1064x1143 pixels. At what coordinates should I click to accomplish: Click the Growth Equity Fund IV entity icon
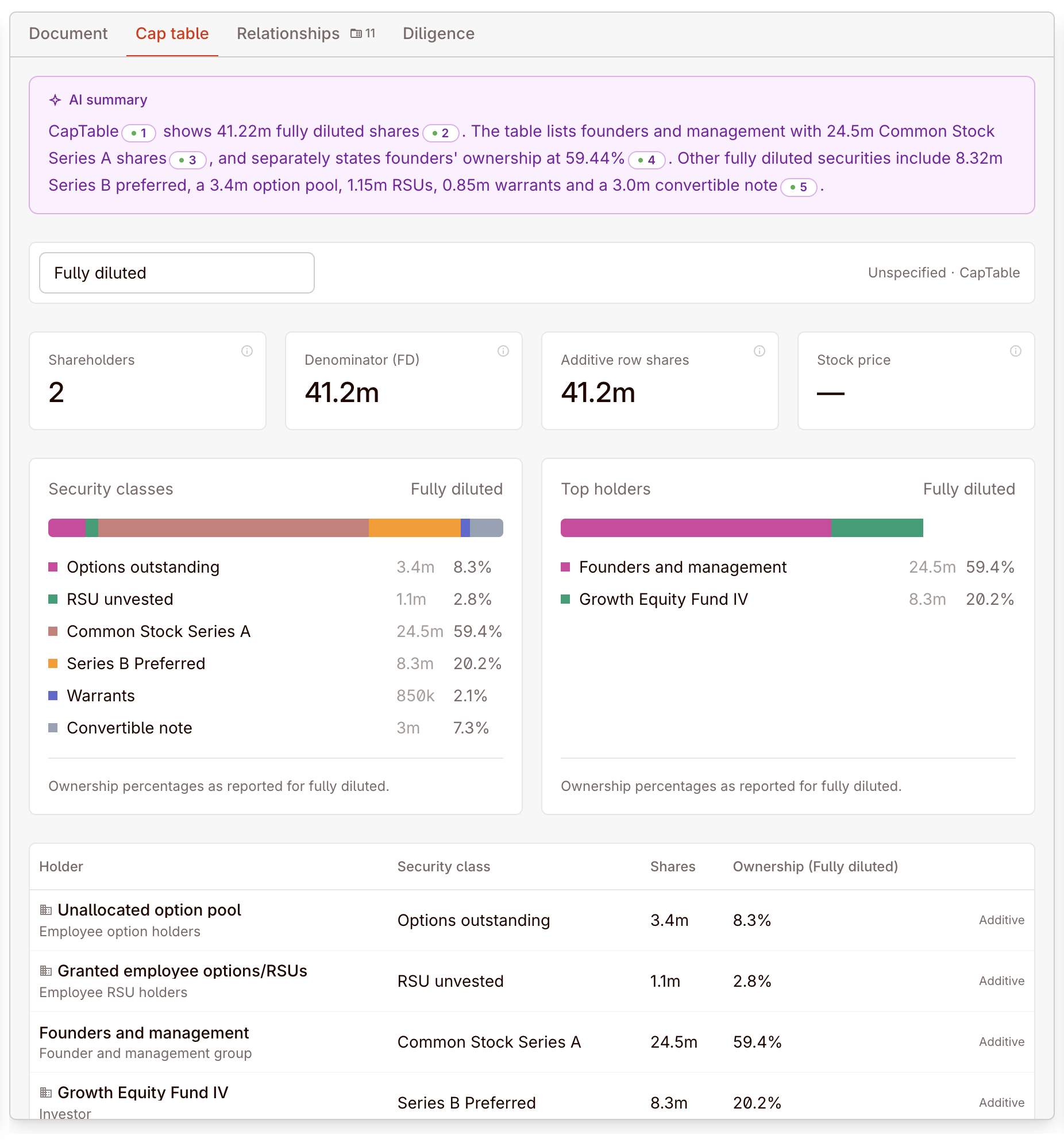click(x=46, y=1092)
